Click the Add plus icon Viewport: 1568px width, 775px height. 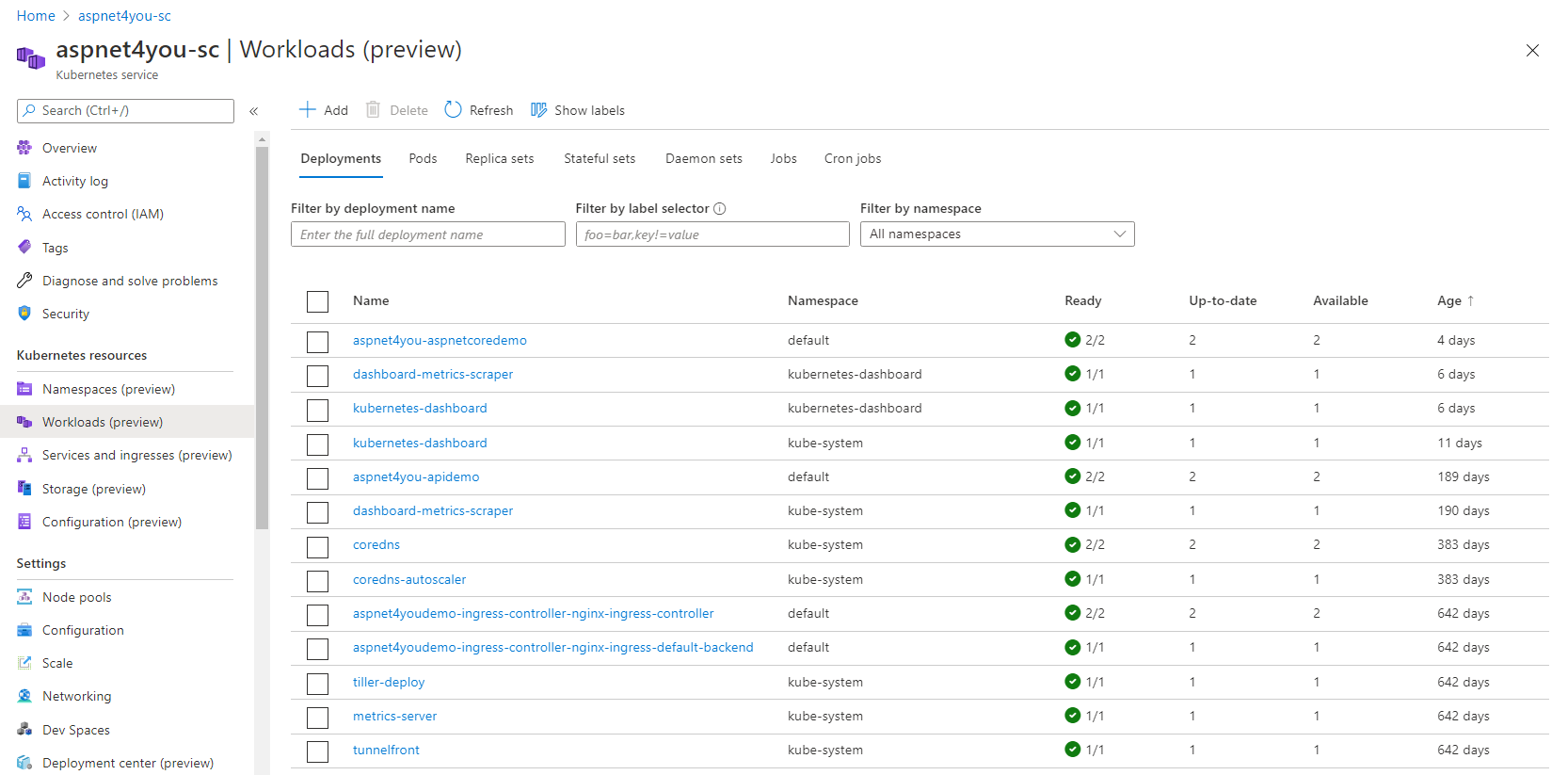307,109
